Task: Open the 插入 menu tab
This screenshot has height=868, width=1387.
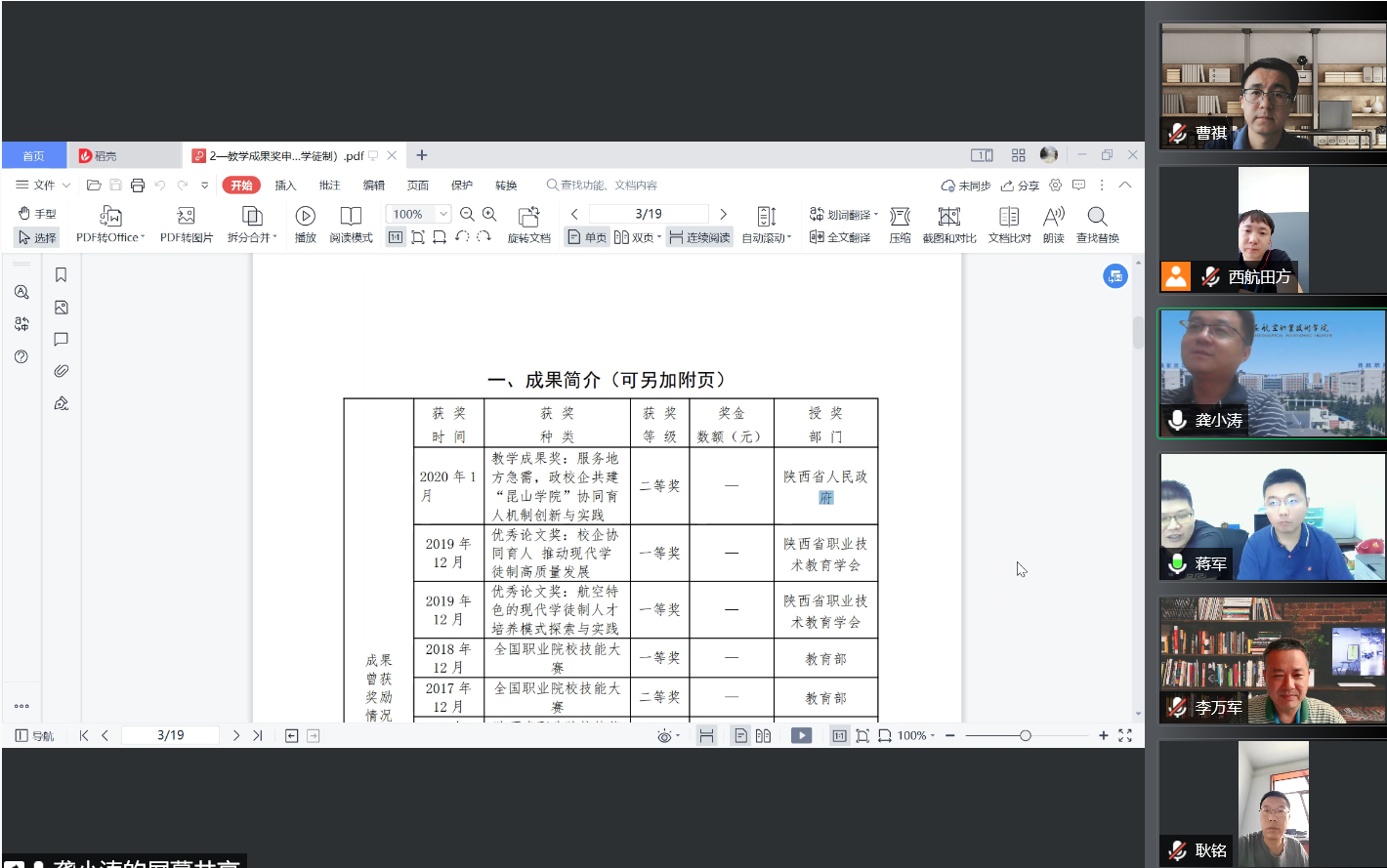Action: click(285, 185)
